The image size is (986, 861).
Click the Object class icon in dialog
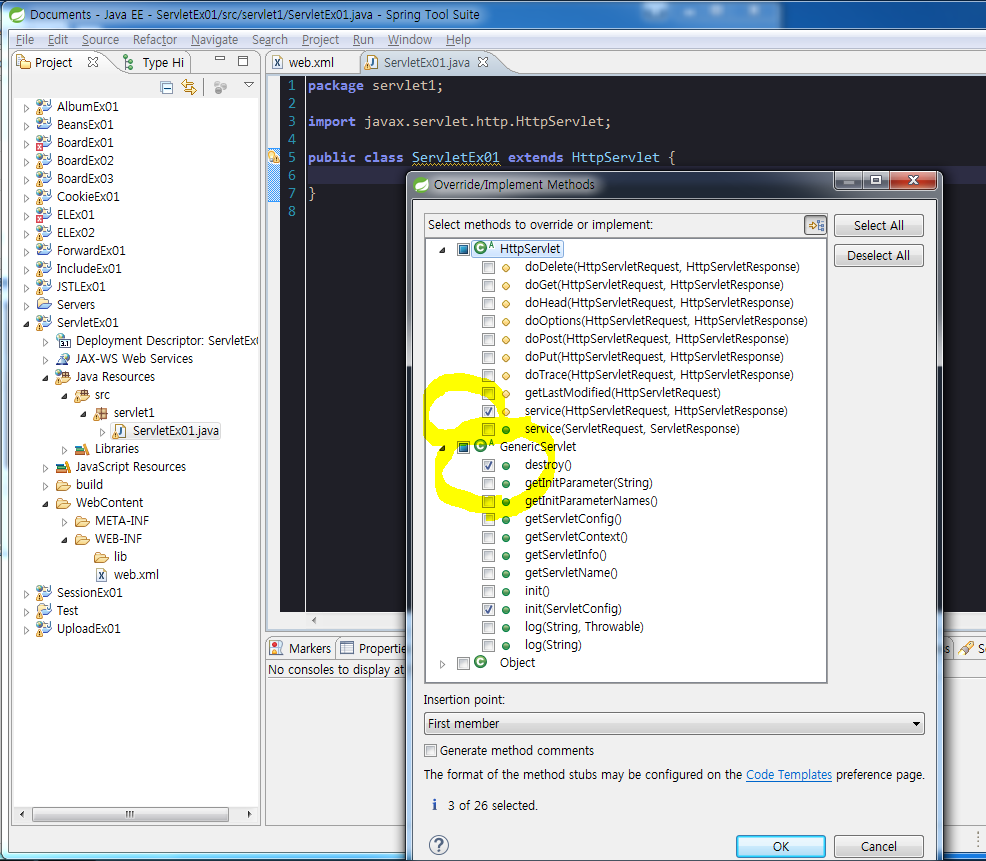click(481, 662)
